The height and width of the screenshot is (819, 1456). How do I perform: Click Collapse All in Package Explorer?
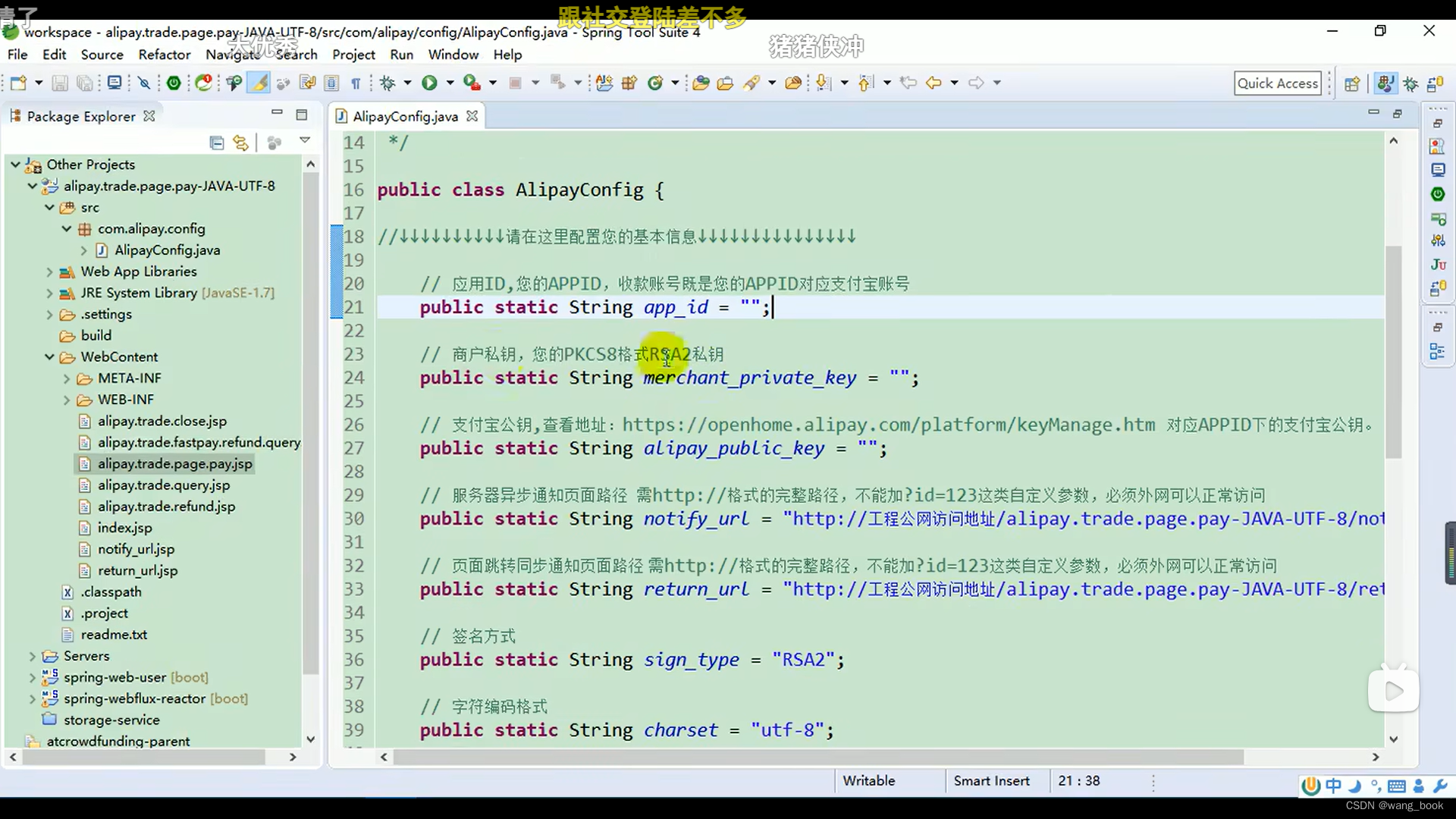pos(217,142)
